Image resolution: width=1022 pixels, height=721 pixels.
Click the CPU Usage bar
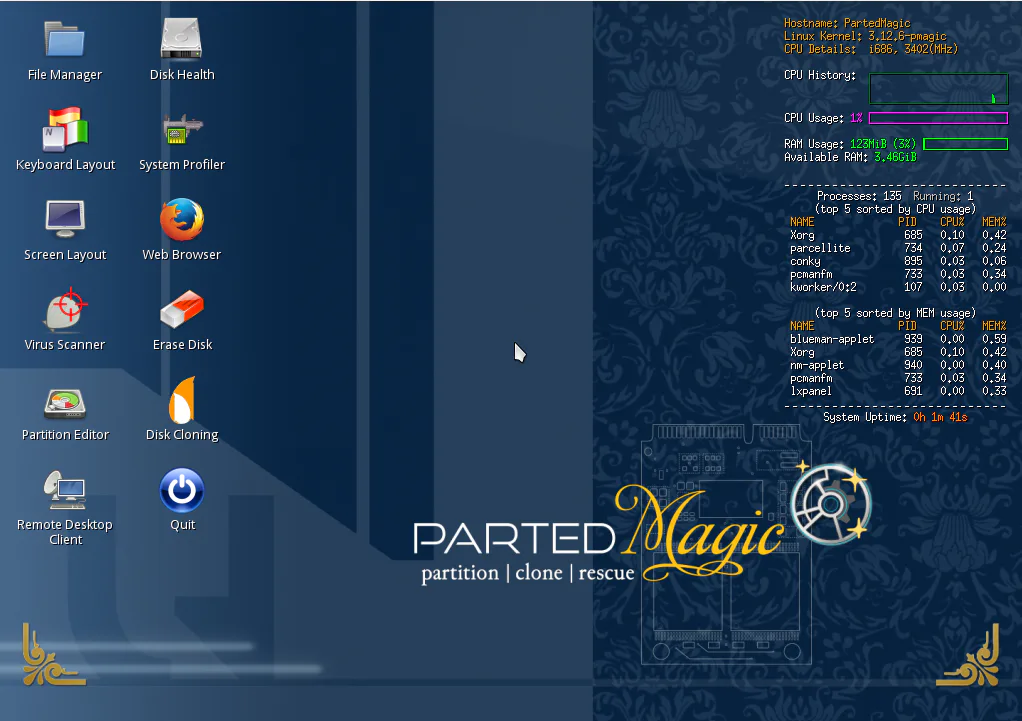click(937, 117)
